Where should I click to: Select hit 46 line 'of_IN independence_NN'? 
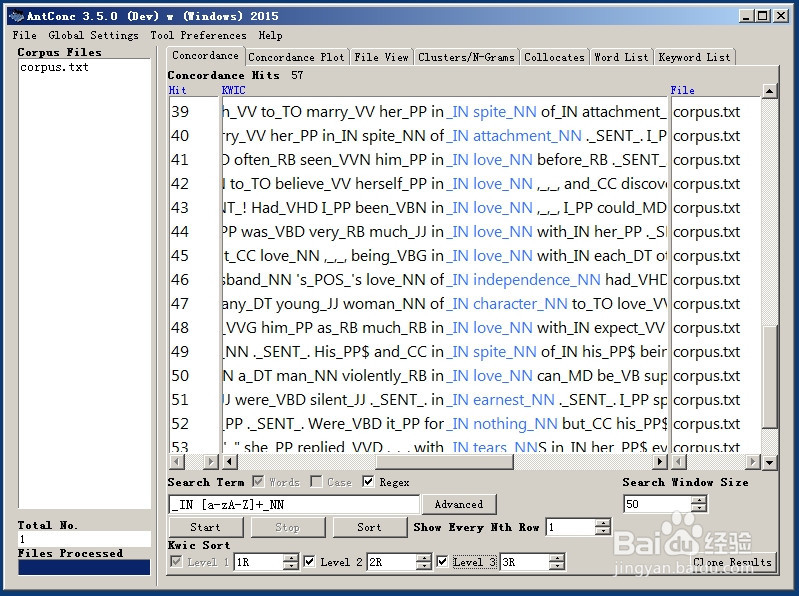(x=444, y=279)
